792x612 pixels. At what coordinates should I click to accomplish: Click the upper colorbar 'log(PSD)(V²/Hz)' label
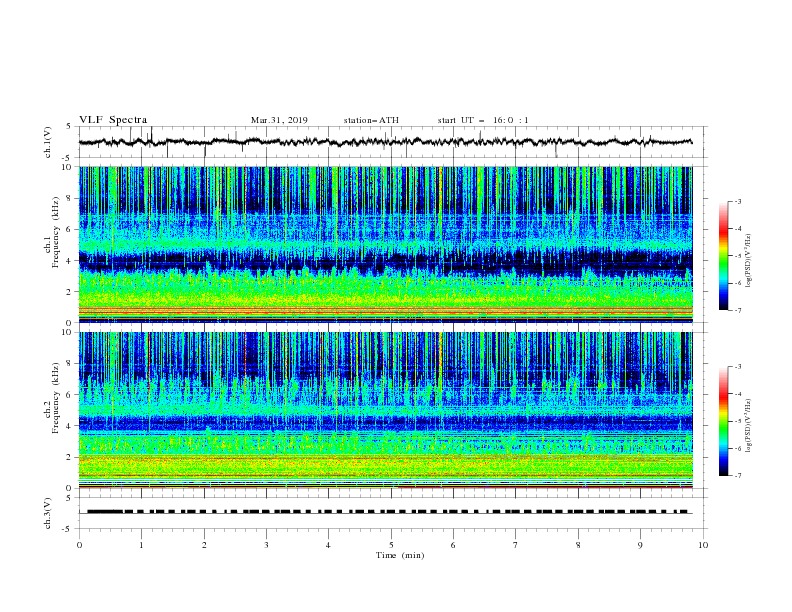pyautogui.click(x=749, y=261)
